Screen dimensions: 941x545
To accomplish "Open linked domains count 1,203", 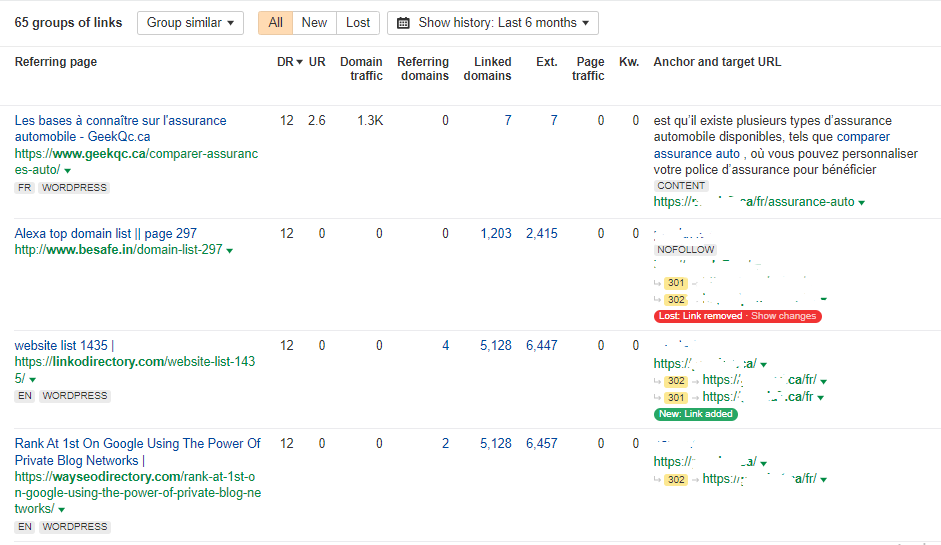I will [x=495, y=234].
